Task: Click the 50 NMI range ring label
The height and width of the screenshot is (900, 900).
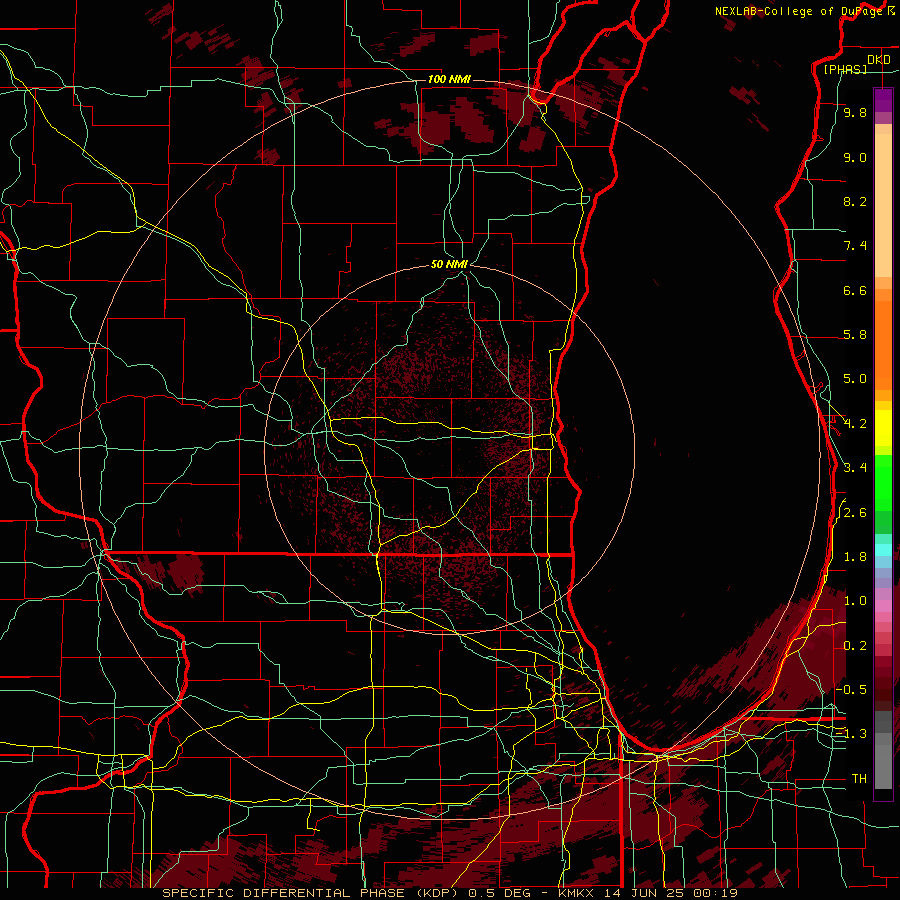Action: [449, 264]
